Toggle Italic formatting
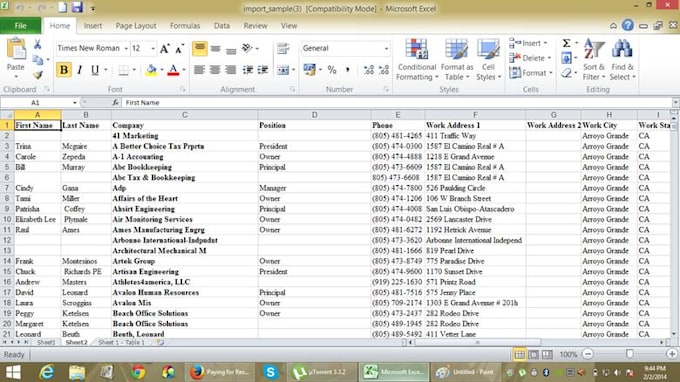This screenshot has height=382, width=680. (79, 70)
